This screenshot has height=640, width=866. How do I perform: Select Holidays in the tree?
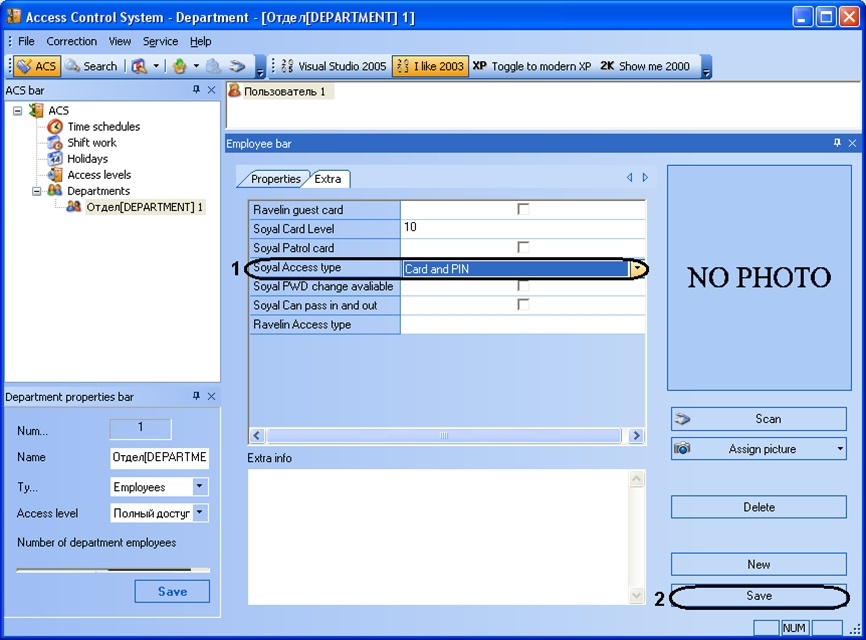coord(87,158)
